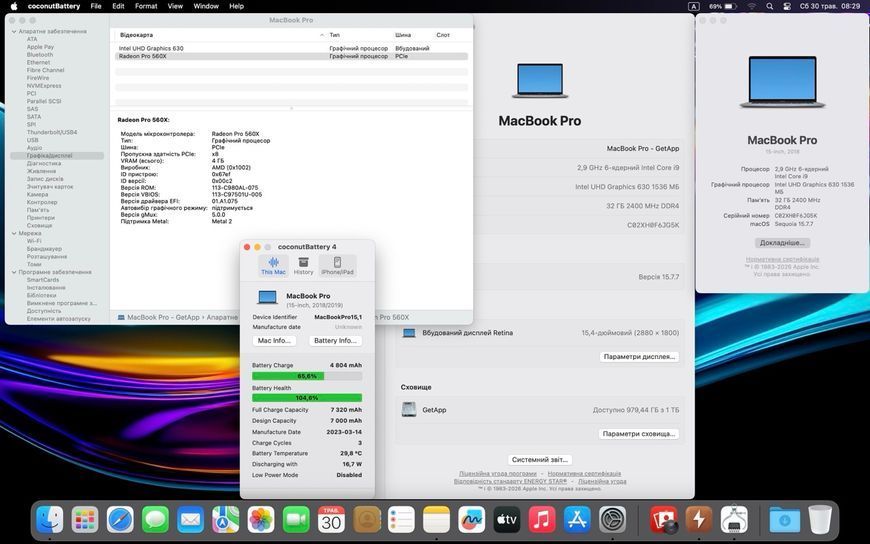Open Photo Booth from the Dock
Viewport: 870px width, 544px height.
click(664, 520)
